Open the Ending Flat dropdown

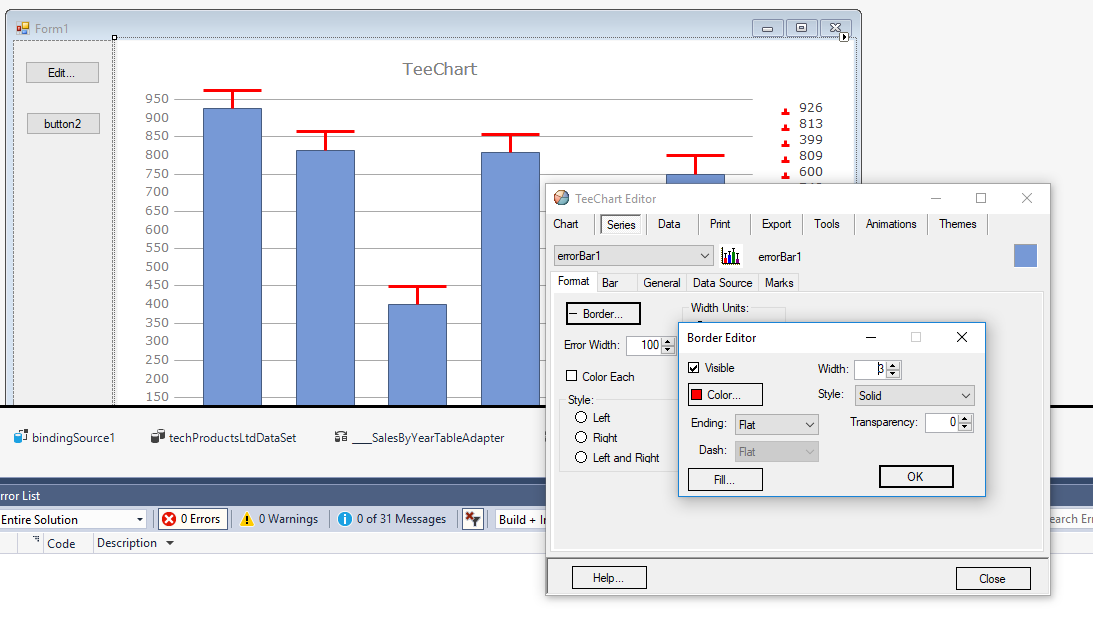[x=777, y=424]
